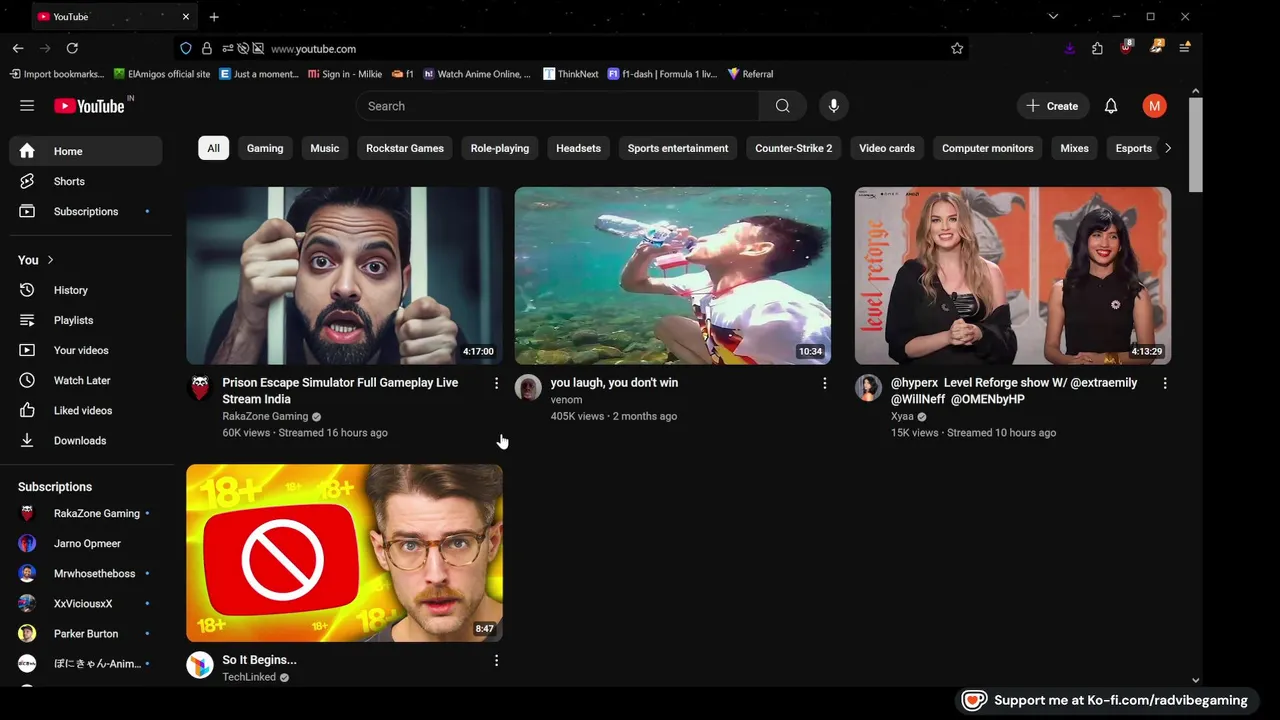The image size is (1280, 720).
Task: Select the Music filter chip
Action: click(325, 148)
